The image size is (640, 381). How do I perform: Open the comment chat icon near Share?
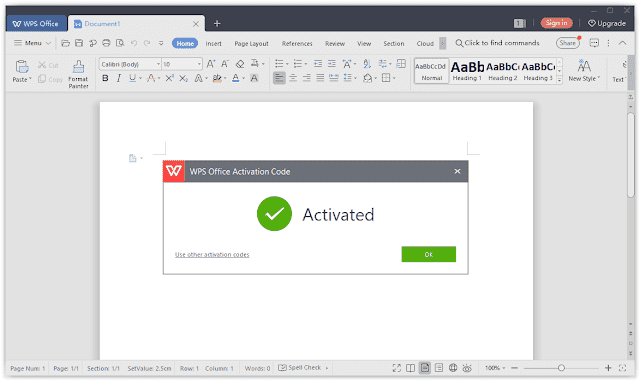594,43
